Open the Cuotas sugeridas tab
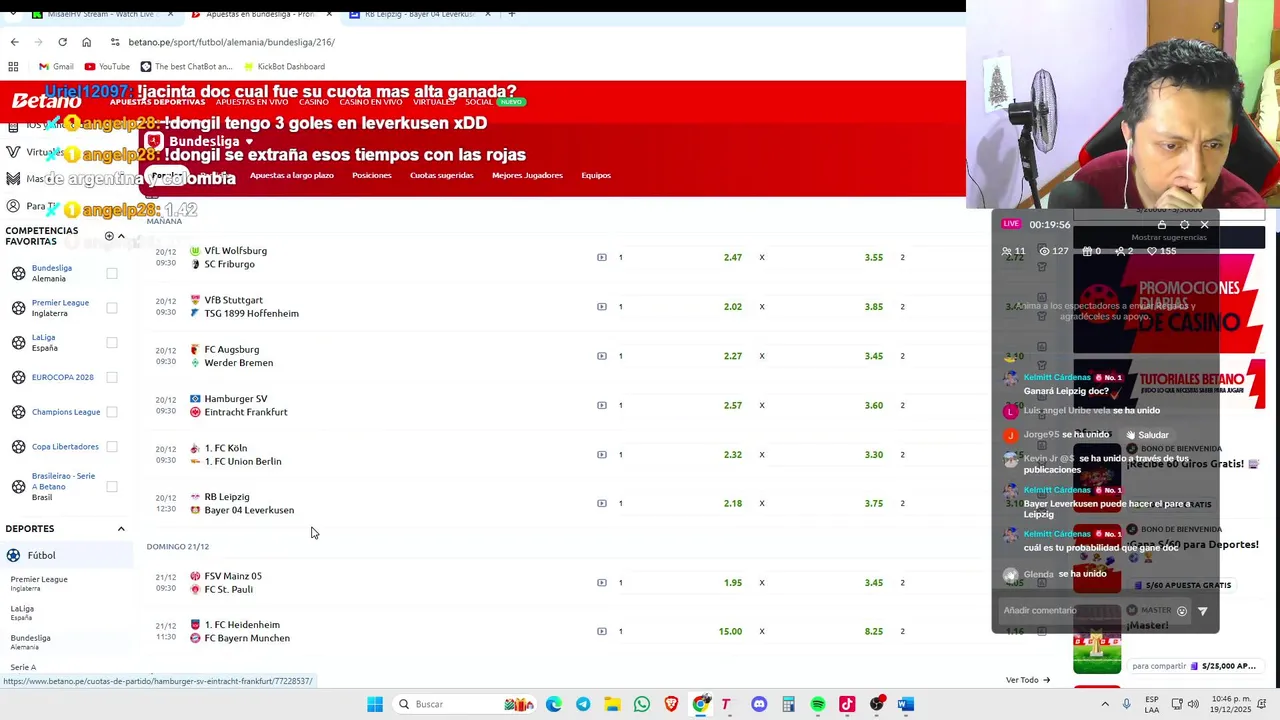 pos(441,175)
